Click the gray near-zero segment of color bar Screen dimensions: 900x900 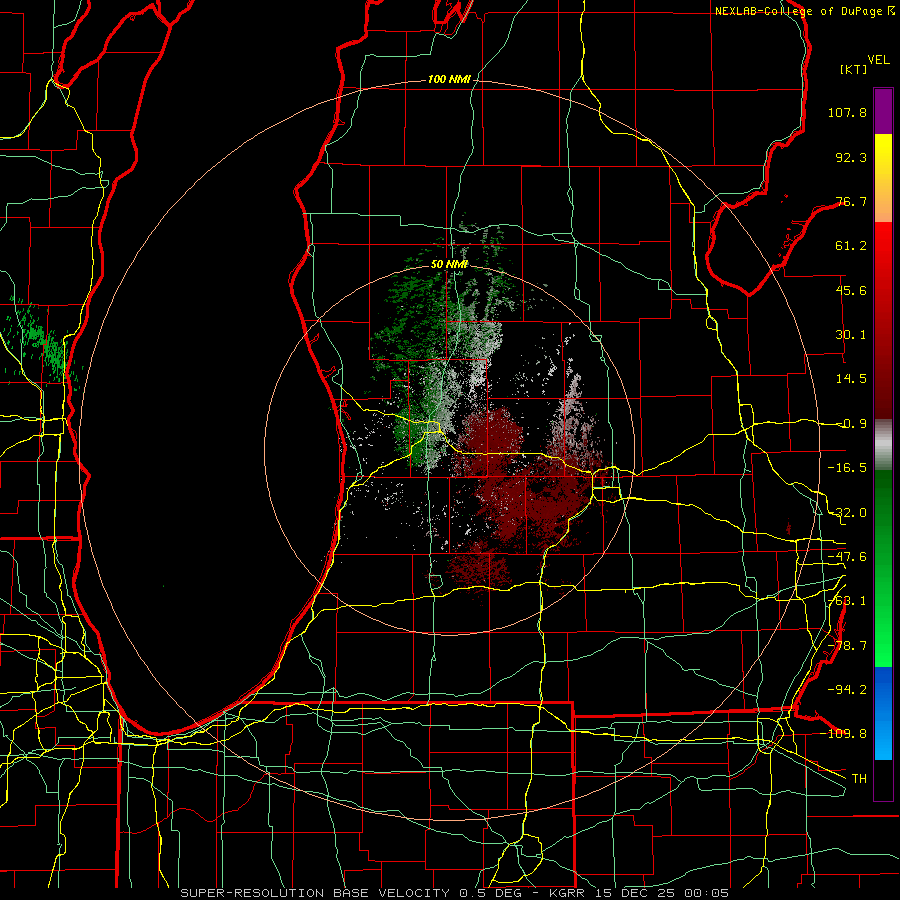[x=883, y=445]
